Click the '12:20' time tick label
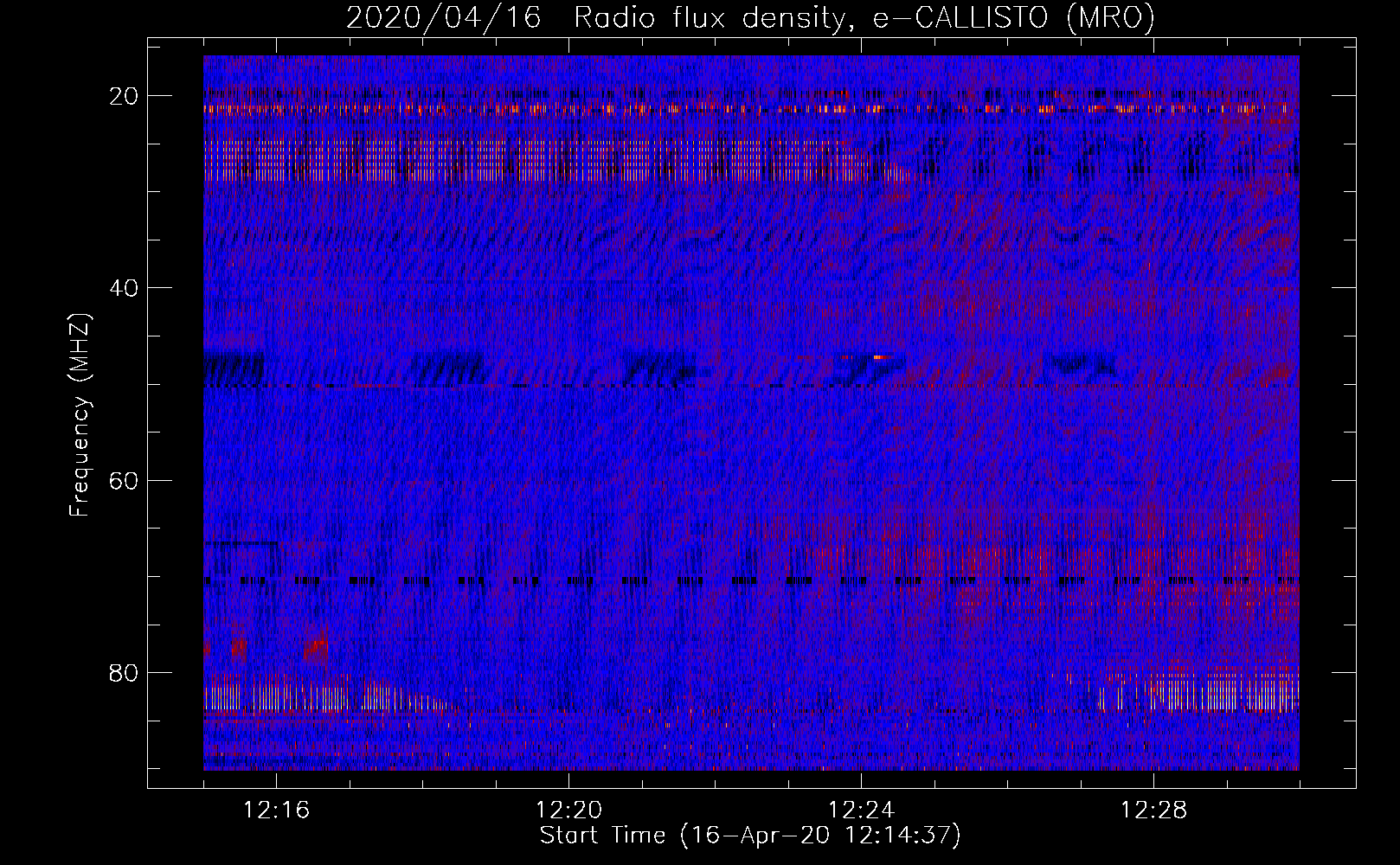Screen dimensions: 1400x865 click(569, 811)
